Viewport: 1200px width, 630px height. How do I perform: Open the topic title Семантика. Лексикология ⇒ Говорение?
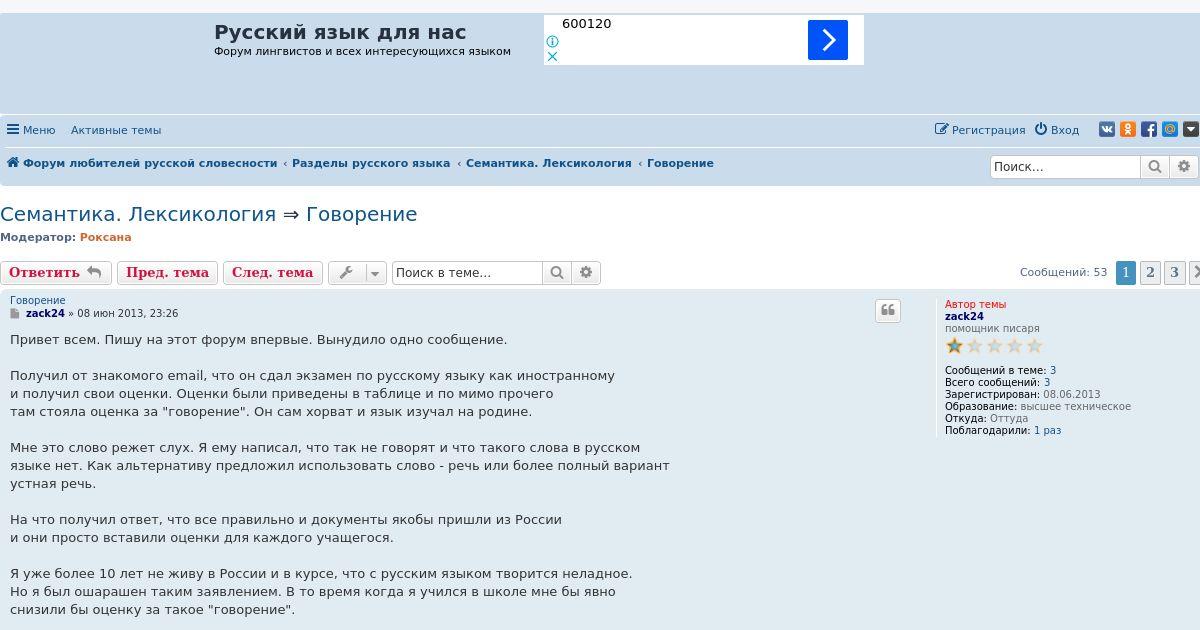(209, 214)
